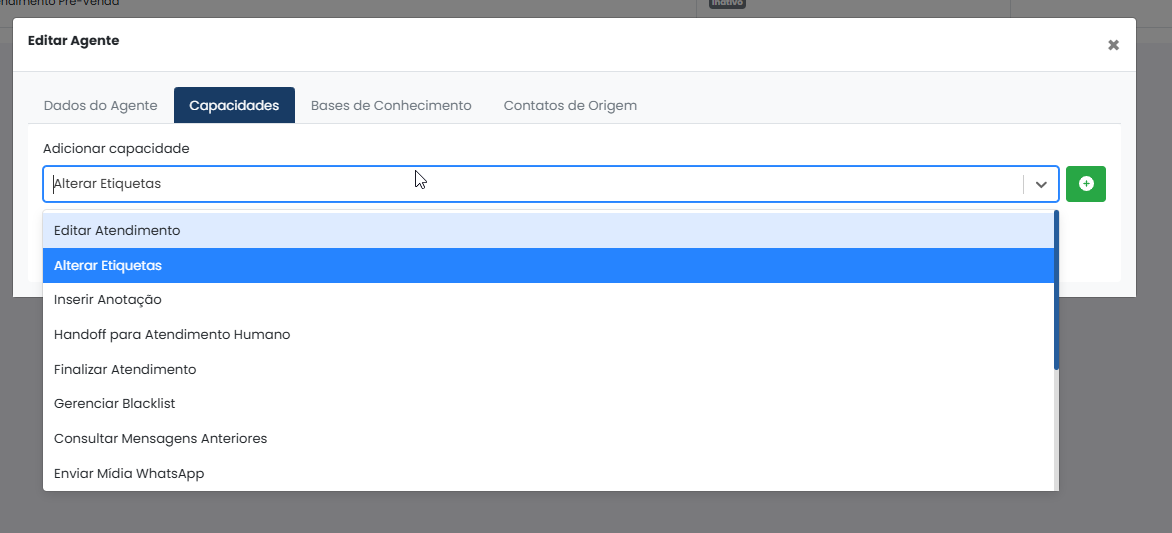Click the scrollbar track below the thumb
The width and height of the screenshot is (1172, 533).
click(x=1056, y=430)
